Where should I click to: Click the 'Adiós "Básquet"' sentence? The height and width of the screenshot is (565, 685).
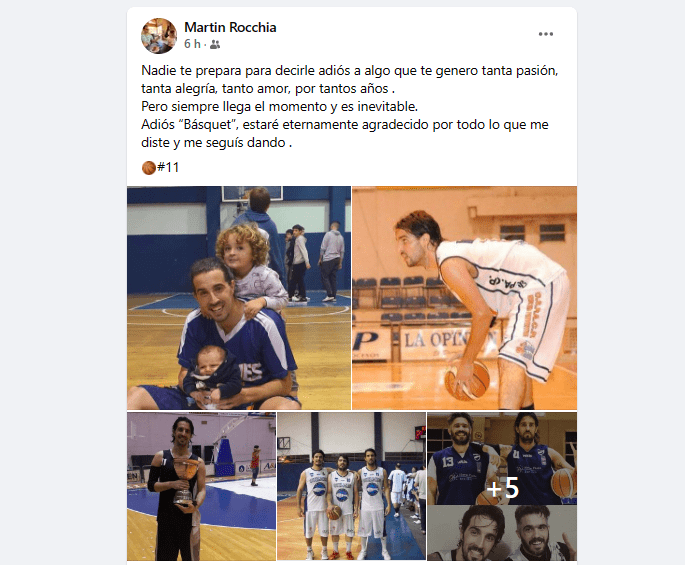coord(345,133)
